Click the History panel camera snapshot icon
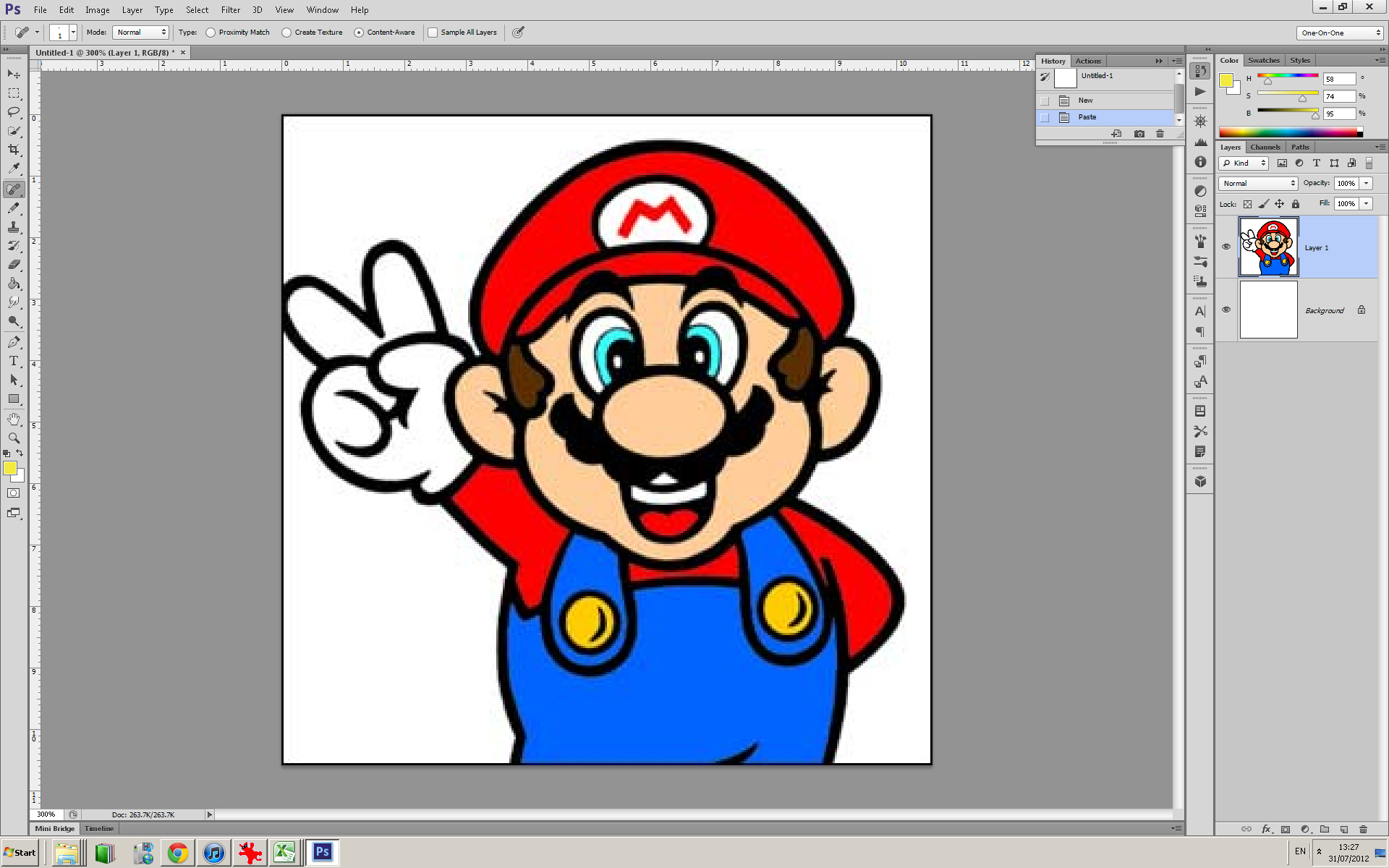This screenshot has width=1389, height=868. [x=1139, y=134]
